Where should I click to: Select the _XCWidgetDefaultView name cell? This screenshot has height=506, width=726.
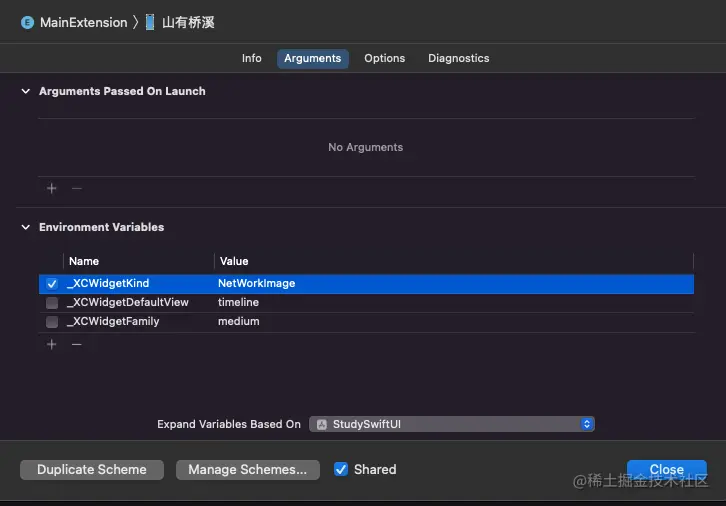pyautogui.click(x=128, y=302)
